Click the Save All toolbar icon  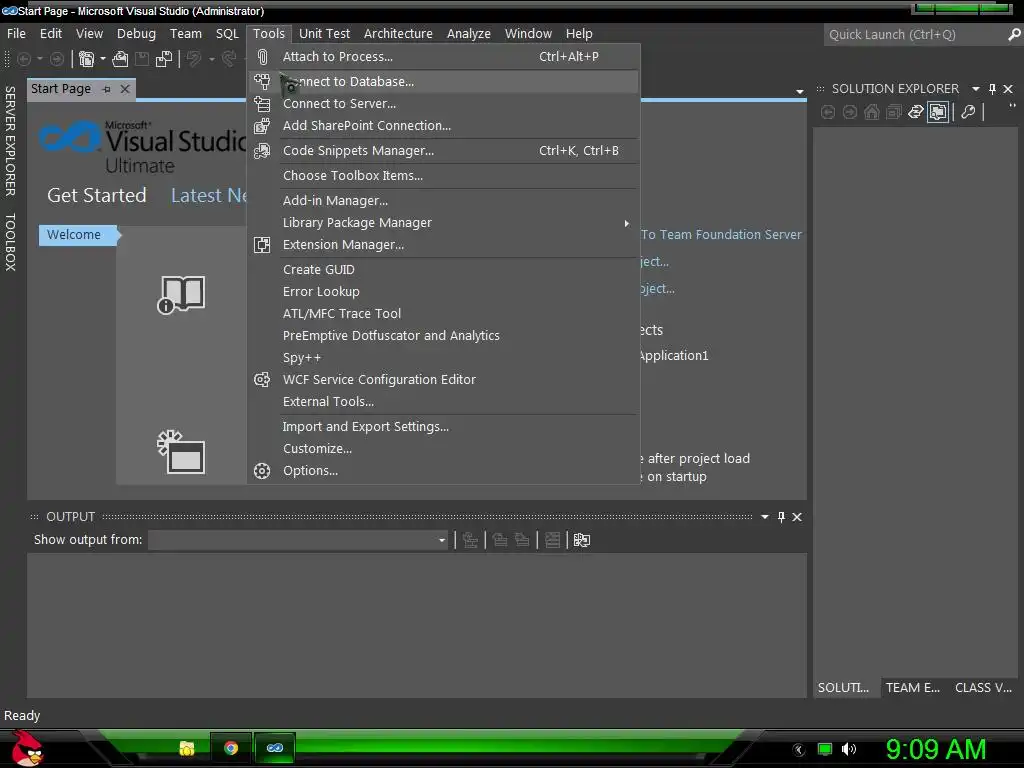pyautogui.click(x=163, y=59)
